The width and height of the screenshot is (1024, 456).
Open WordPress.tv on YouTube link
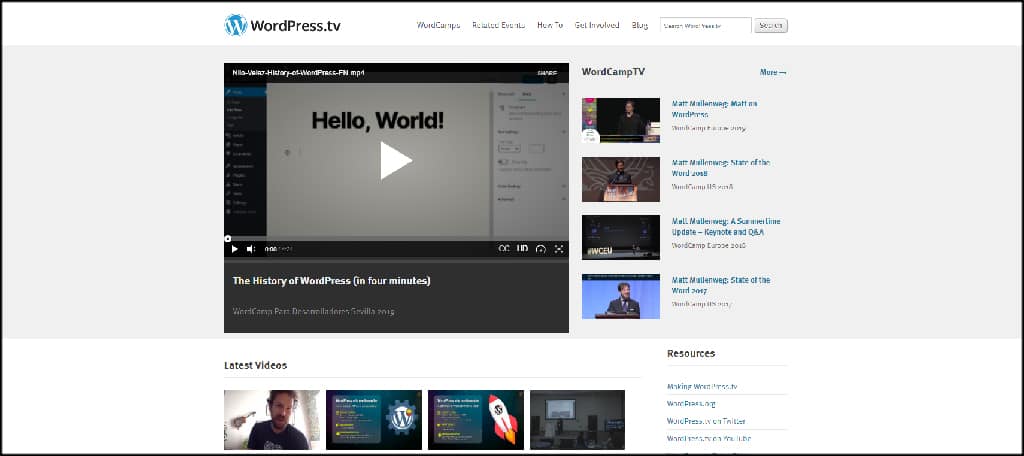(709, 438)
